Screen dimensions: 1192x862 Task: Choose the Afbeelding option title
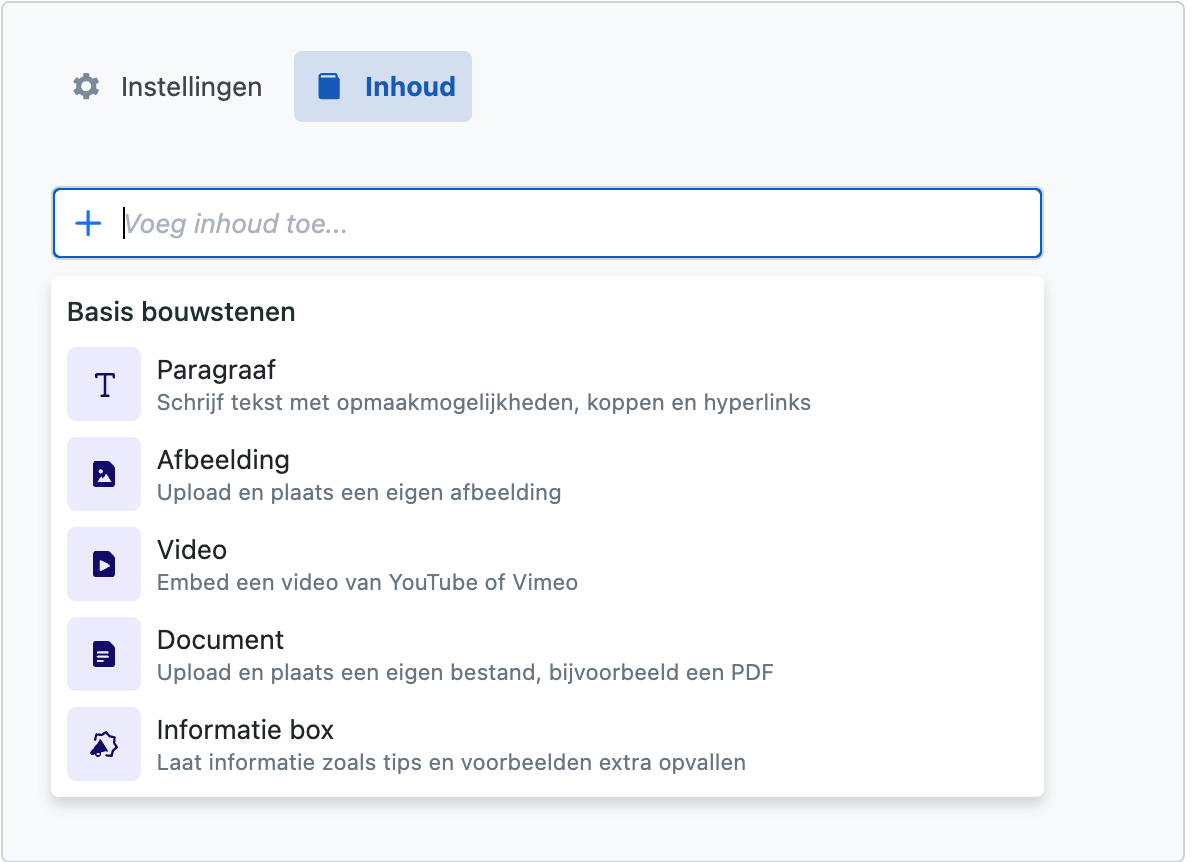pos(223,460)
